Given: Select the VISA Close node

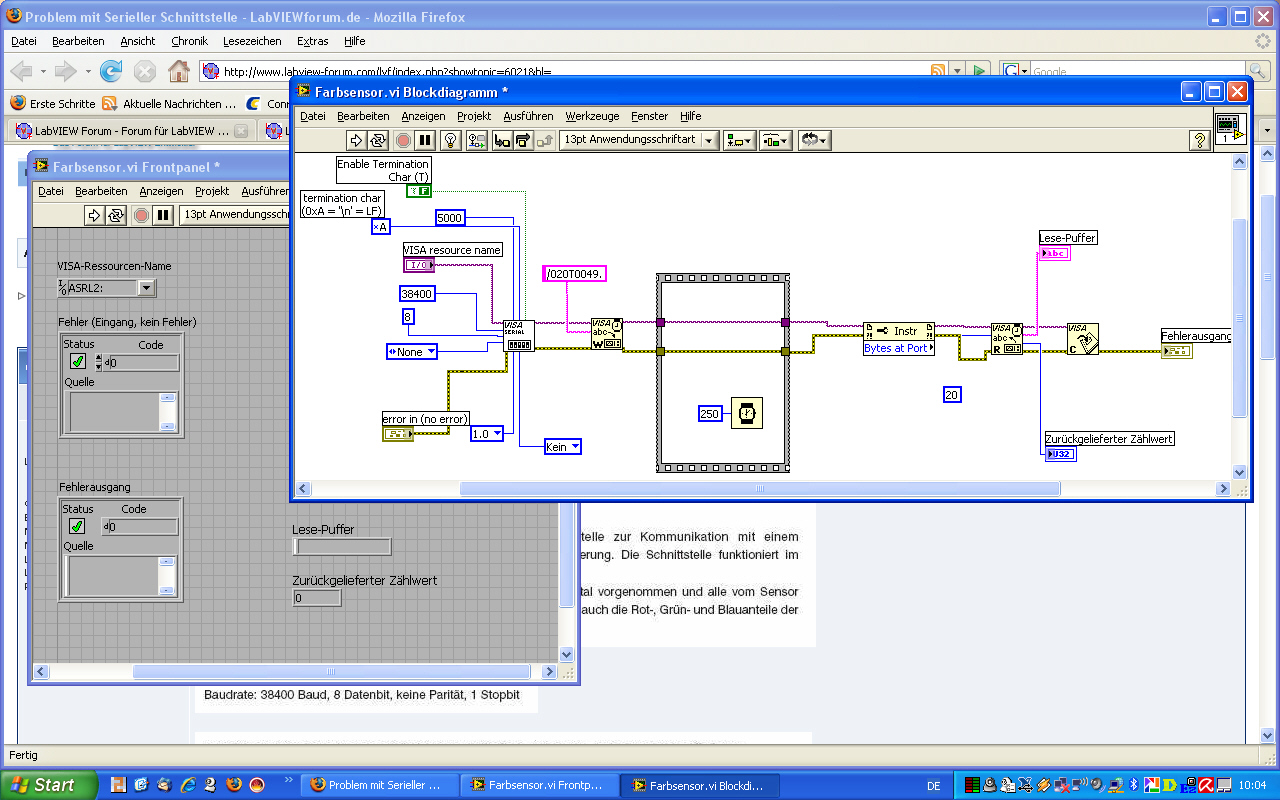Looking at the screenshot, I should pyautogui.click(x=1083, y=339).
